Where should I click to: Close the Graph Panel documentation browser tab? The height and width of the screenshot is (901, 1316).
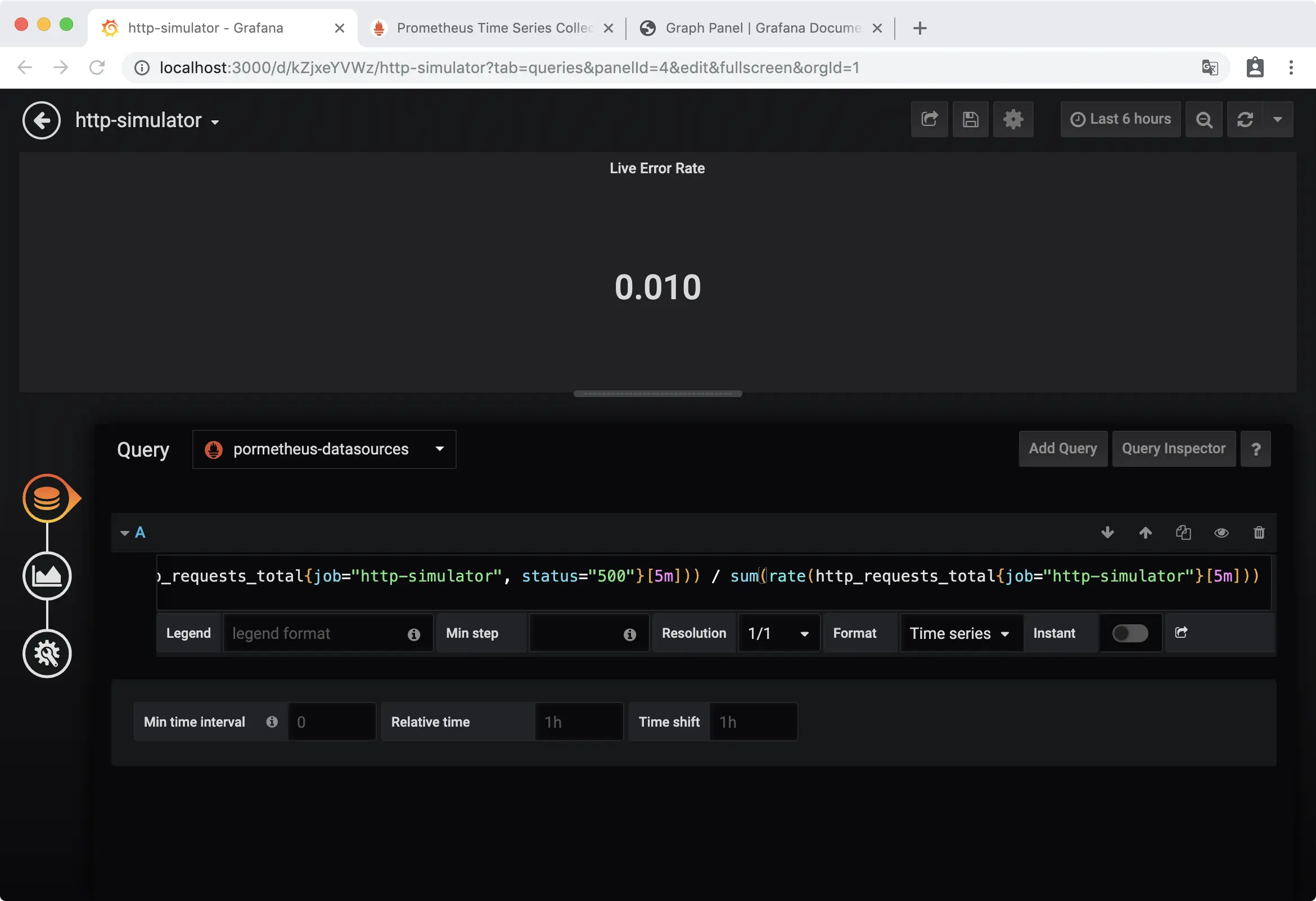(x=877, y=28)
